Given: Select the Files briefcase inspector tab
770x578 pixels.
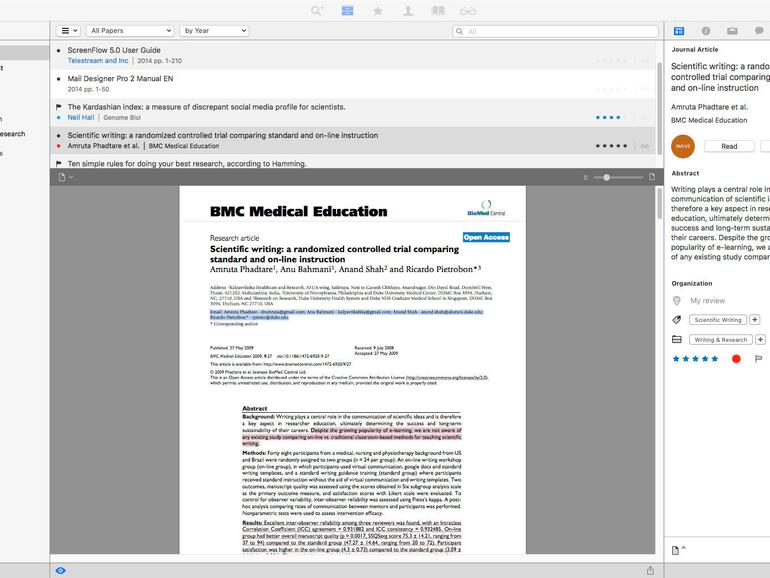Looking at the screenshot, I should coord(732,31).
